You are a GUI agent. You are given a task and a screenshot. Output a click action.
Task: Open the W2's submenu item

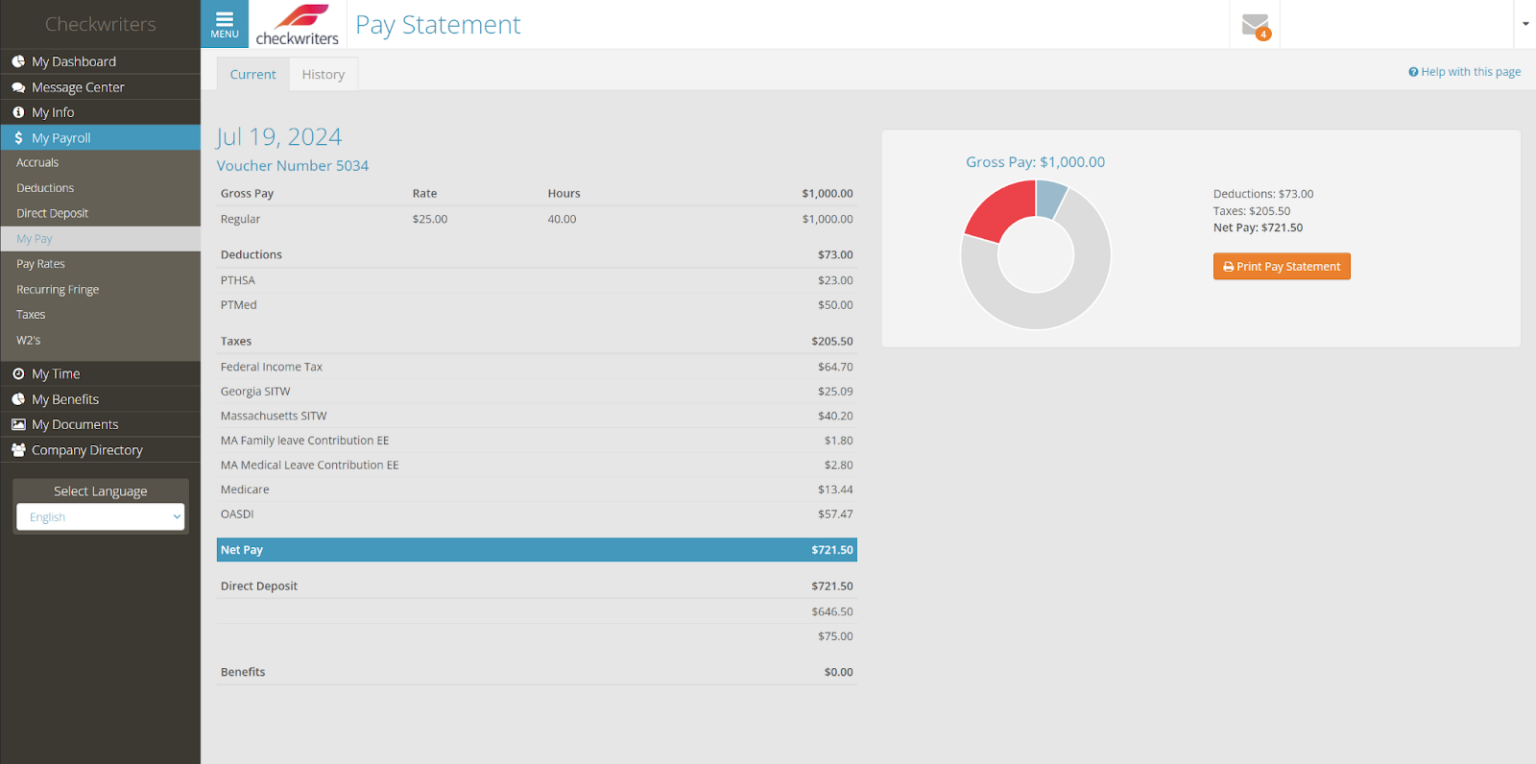click(28, 340)
